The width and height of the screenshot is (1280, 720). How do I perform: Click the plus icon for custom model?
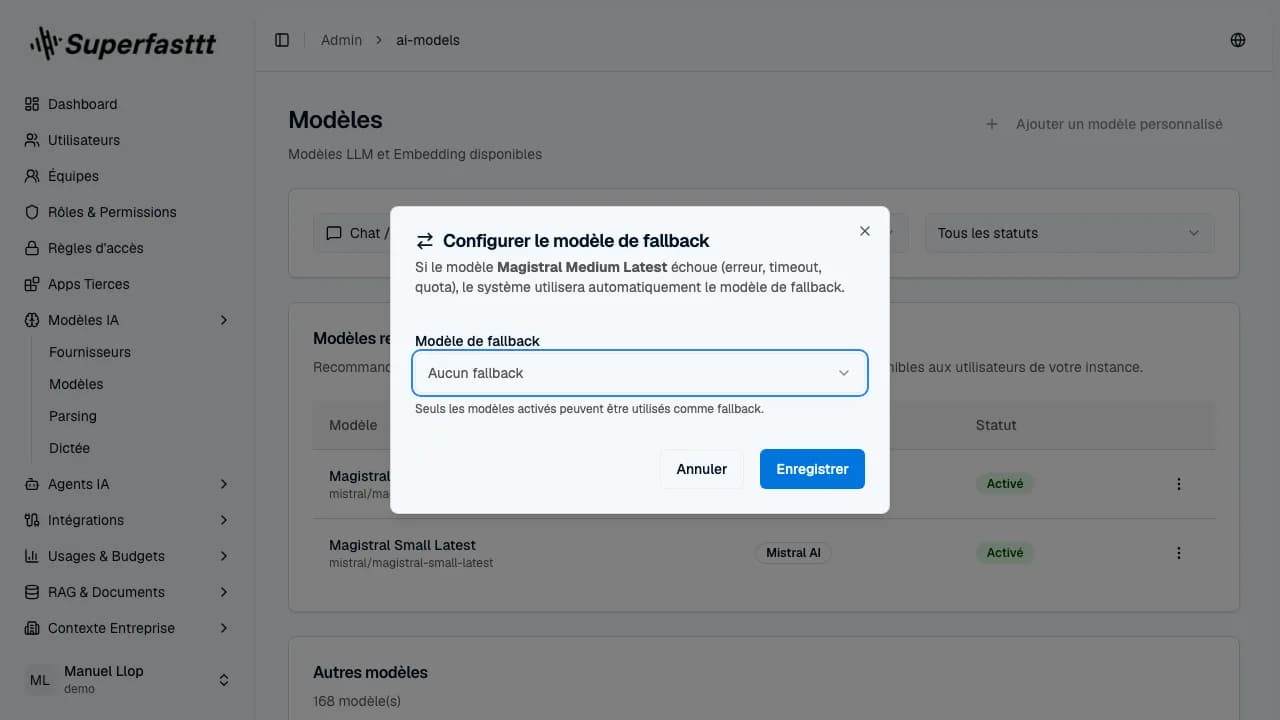(x=992, y=124)
